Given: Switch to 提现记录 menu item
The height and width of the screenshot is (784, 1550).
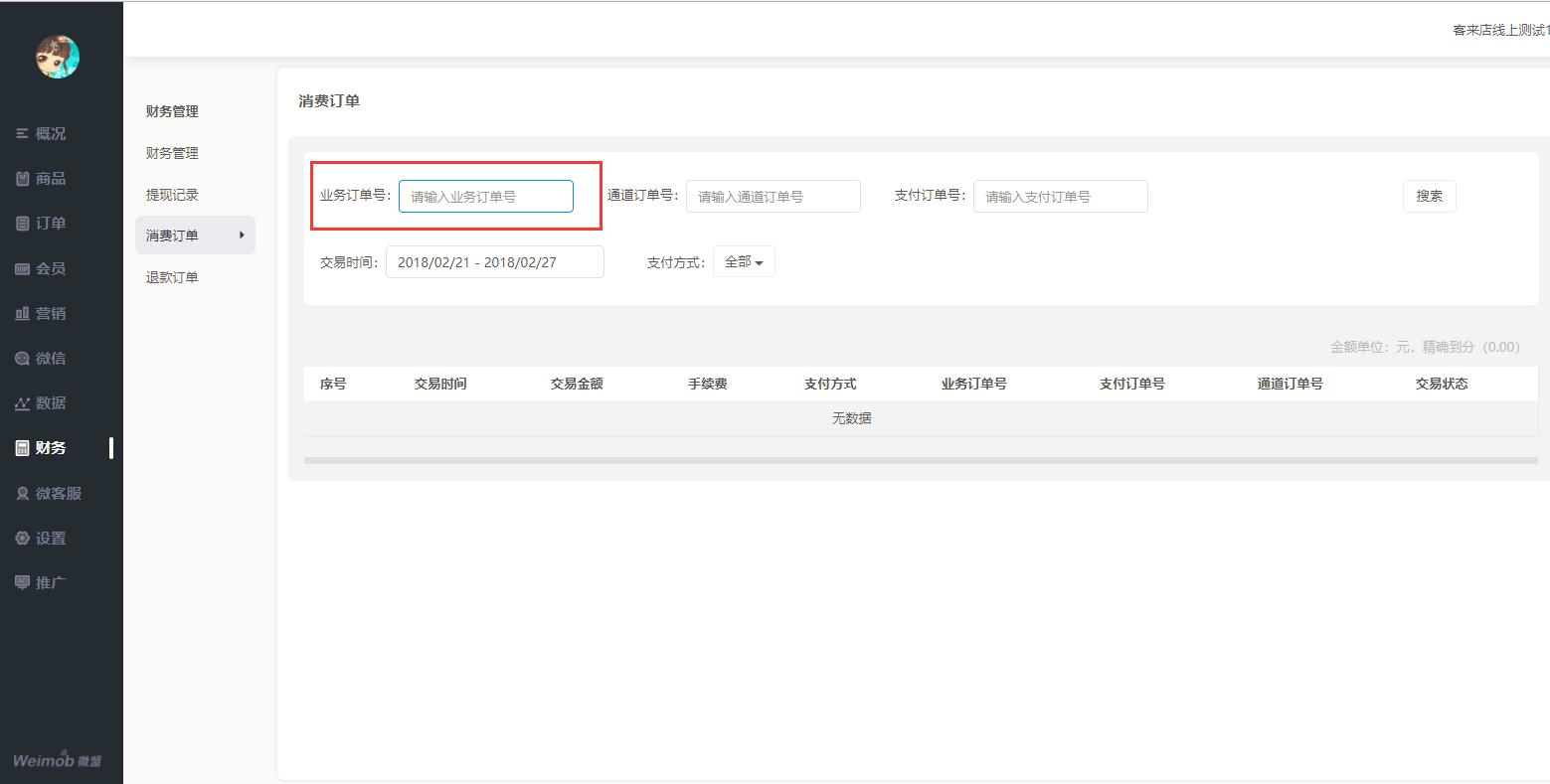Looking at the screenshot, I should click(172, 195).
